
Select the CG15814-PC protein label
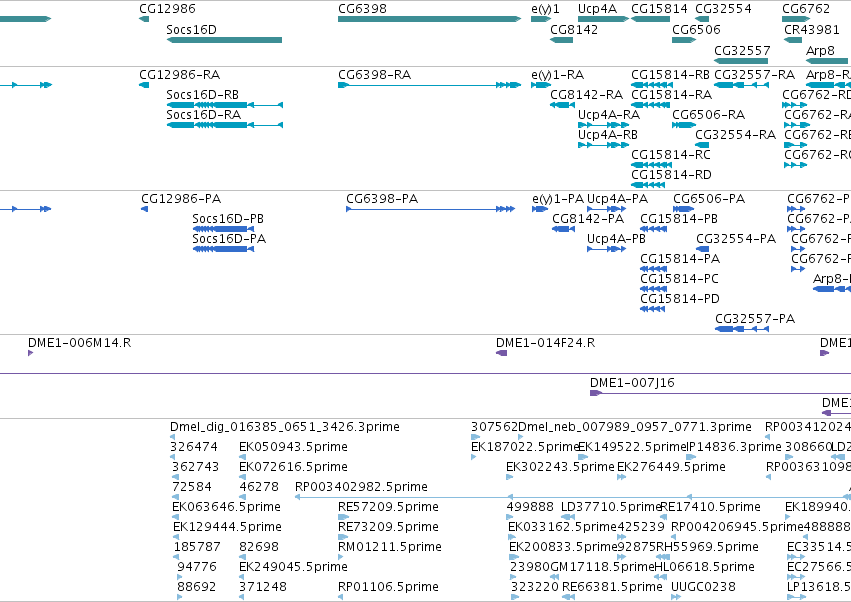pyautogui.click(x=679, y=279)
